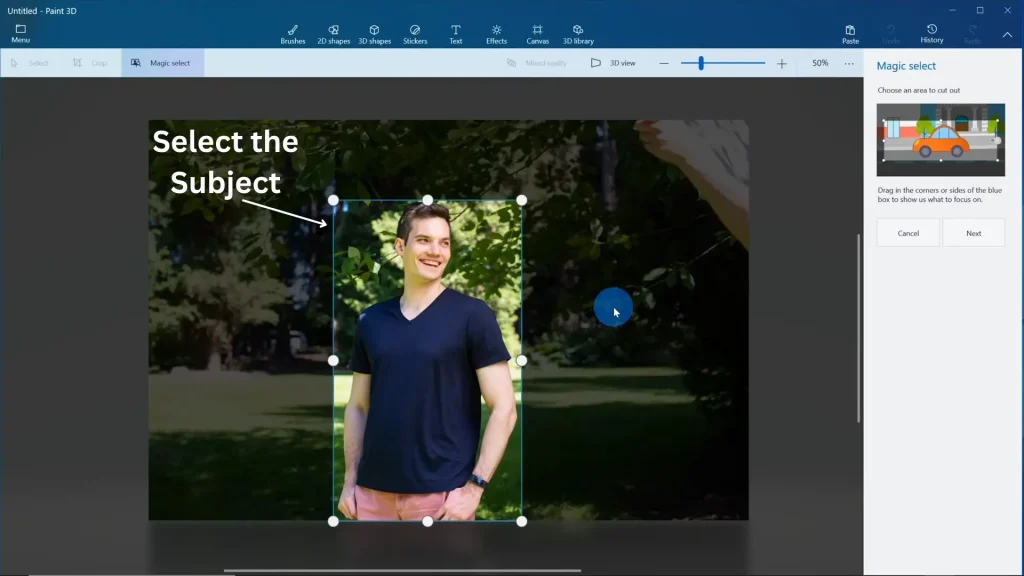
Task: Open the Menu
Action: (20, 34)
